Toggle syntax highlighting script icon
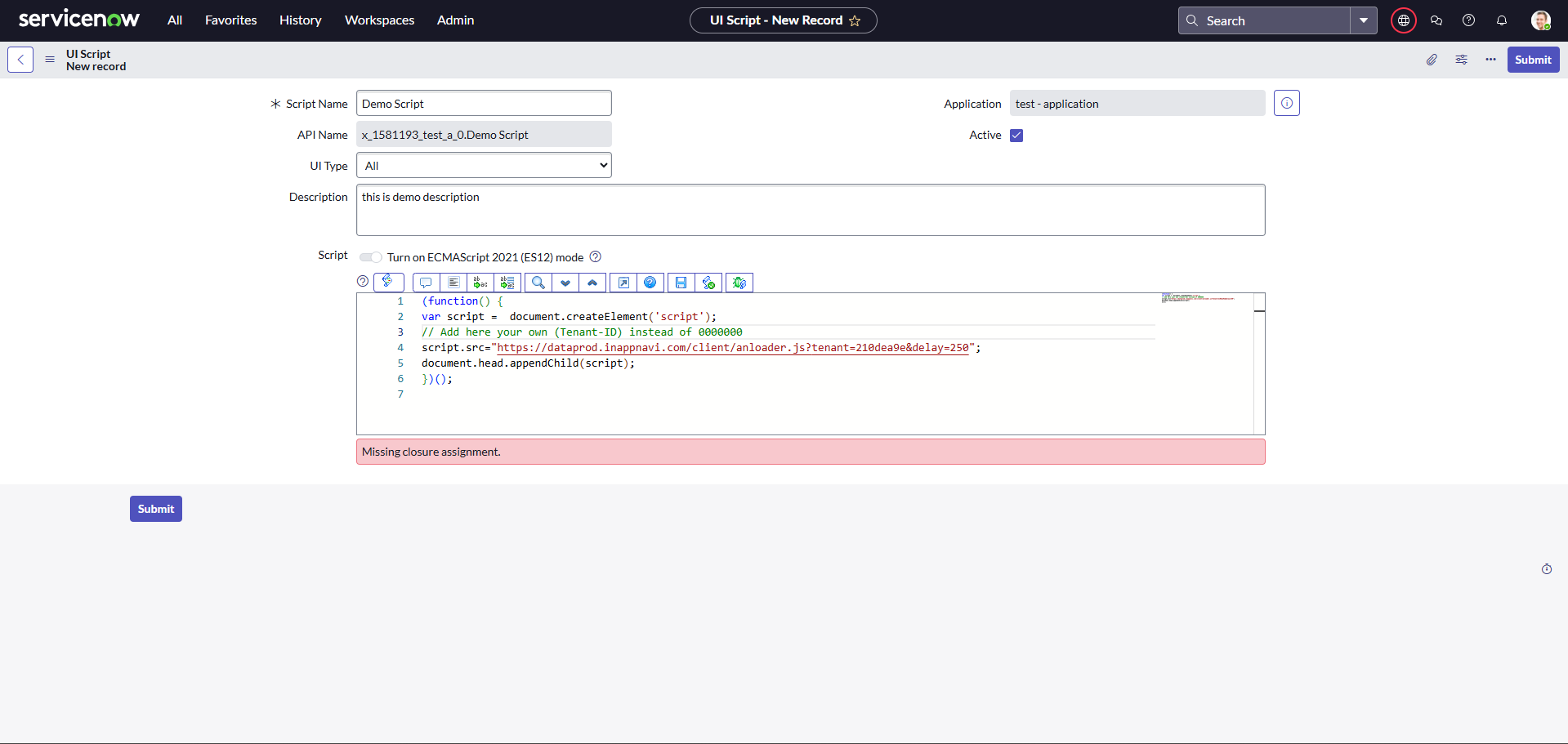The image size is (1568, 744). pyautogui.click(x=388, y=282)
